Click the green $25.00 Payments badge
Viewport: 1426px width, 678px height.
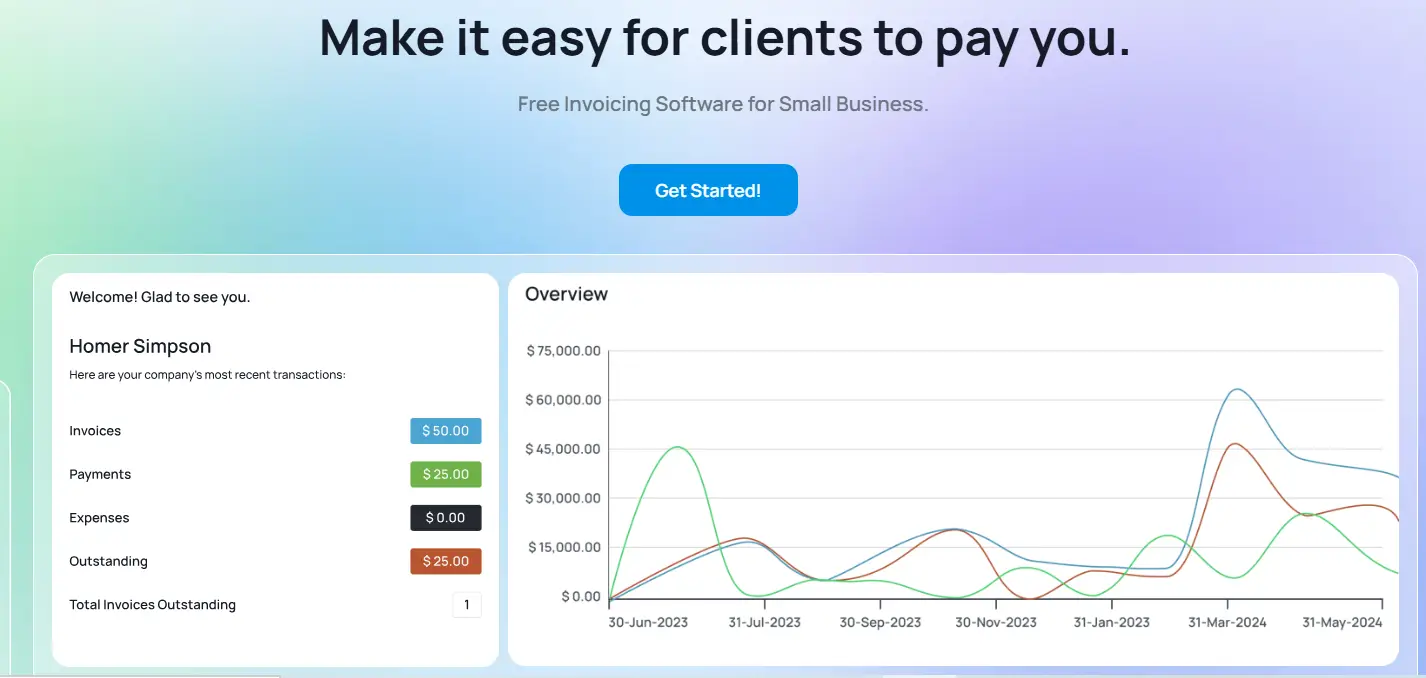(x=445, y=474)
